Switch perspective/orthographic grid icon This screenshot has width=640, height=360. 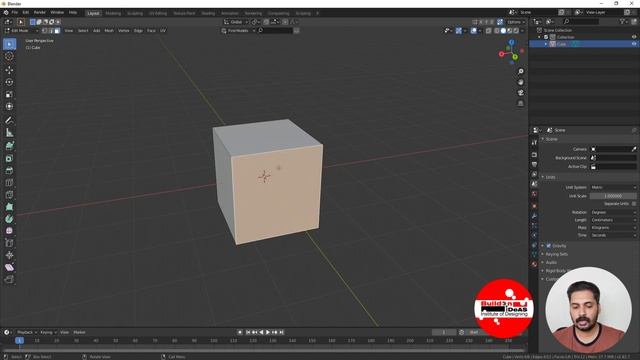click(x=520, y=103)
